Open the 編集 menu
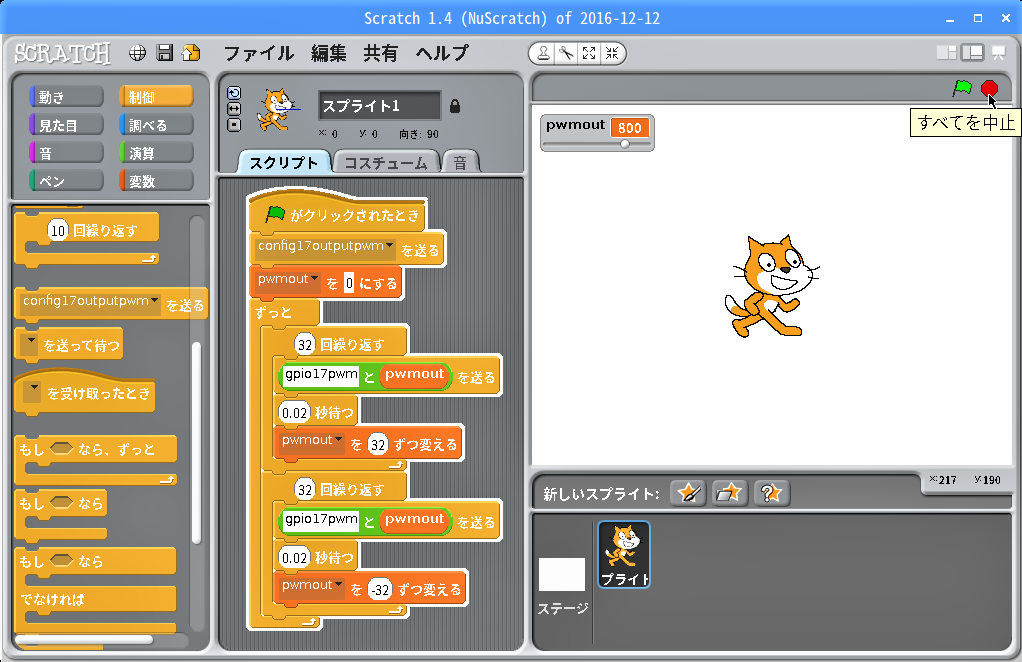 pos(328,53)
